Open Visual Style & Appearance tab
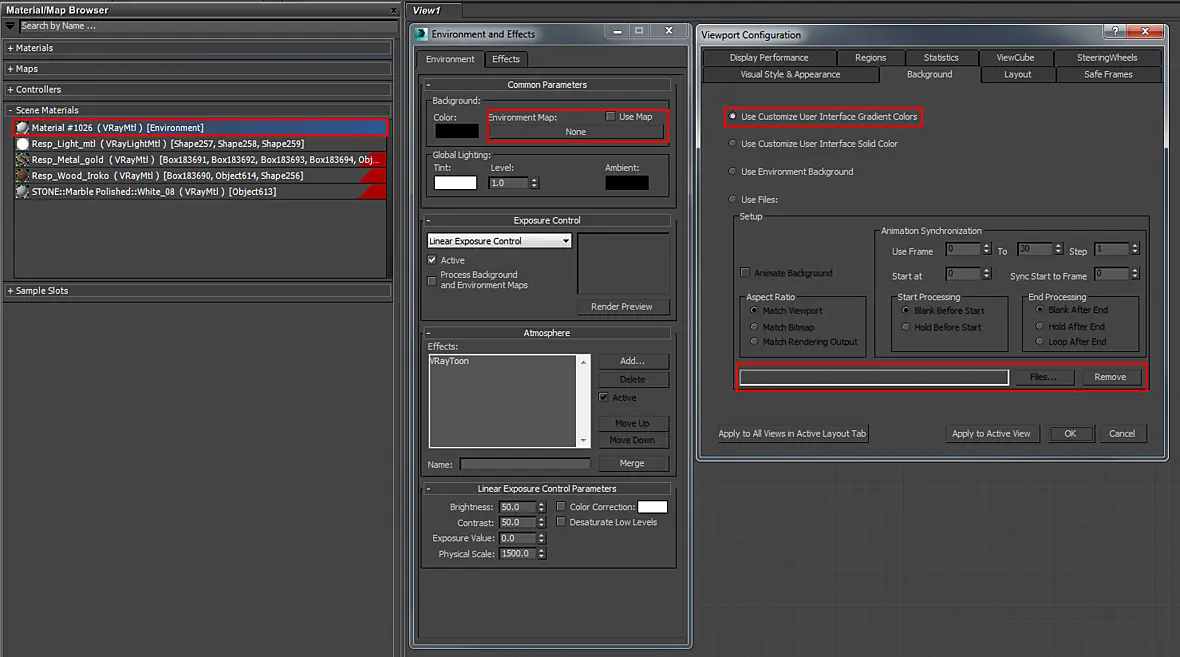Image resolution: width=1180 pixels, height=657 pixels. (790, 75)
